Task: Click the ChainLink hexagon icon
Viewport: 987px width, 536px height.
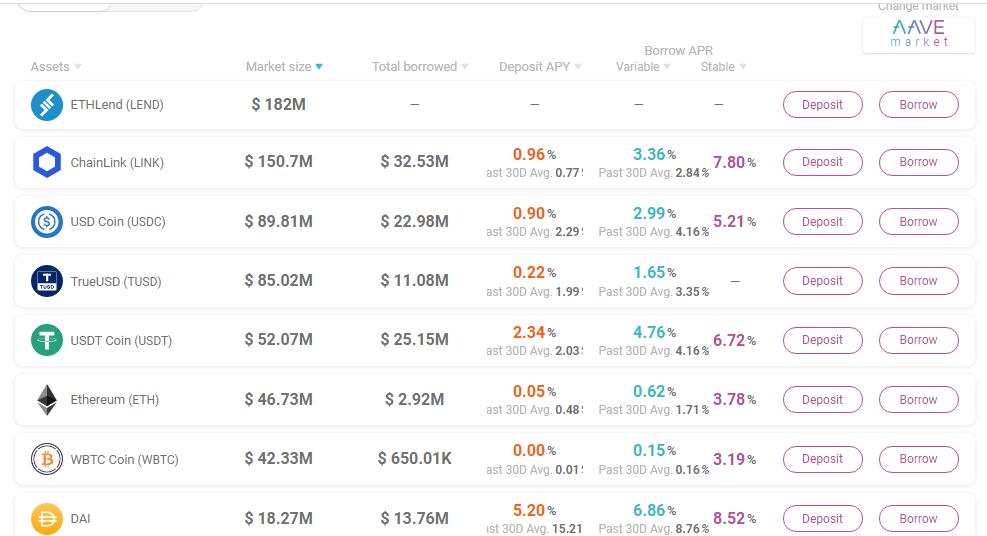Action: pos(47,162)
